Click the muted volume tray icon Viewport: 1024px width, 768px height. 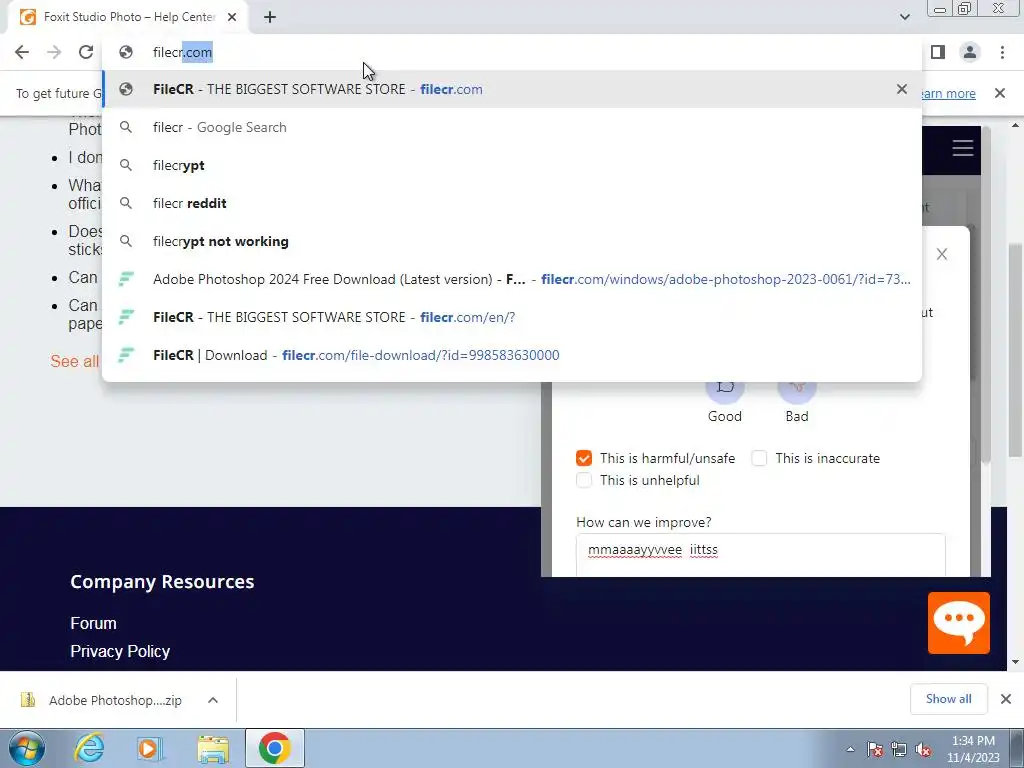(x=923, y=750)
